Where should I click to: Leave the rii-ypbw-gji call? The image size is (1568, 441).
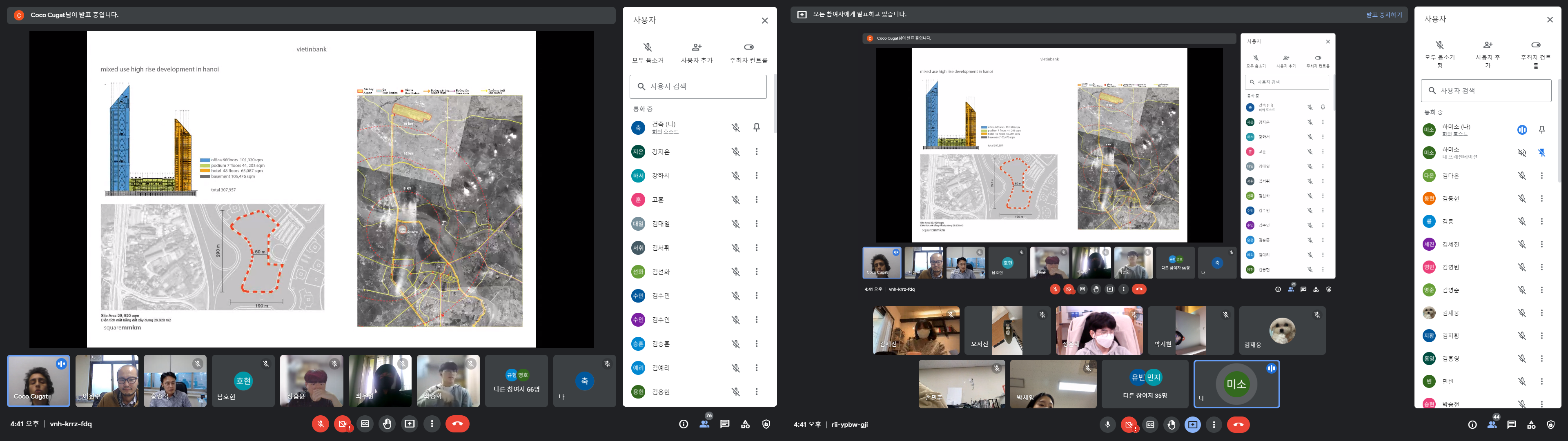[x=1238, y=425]
